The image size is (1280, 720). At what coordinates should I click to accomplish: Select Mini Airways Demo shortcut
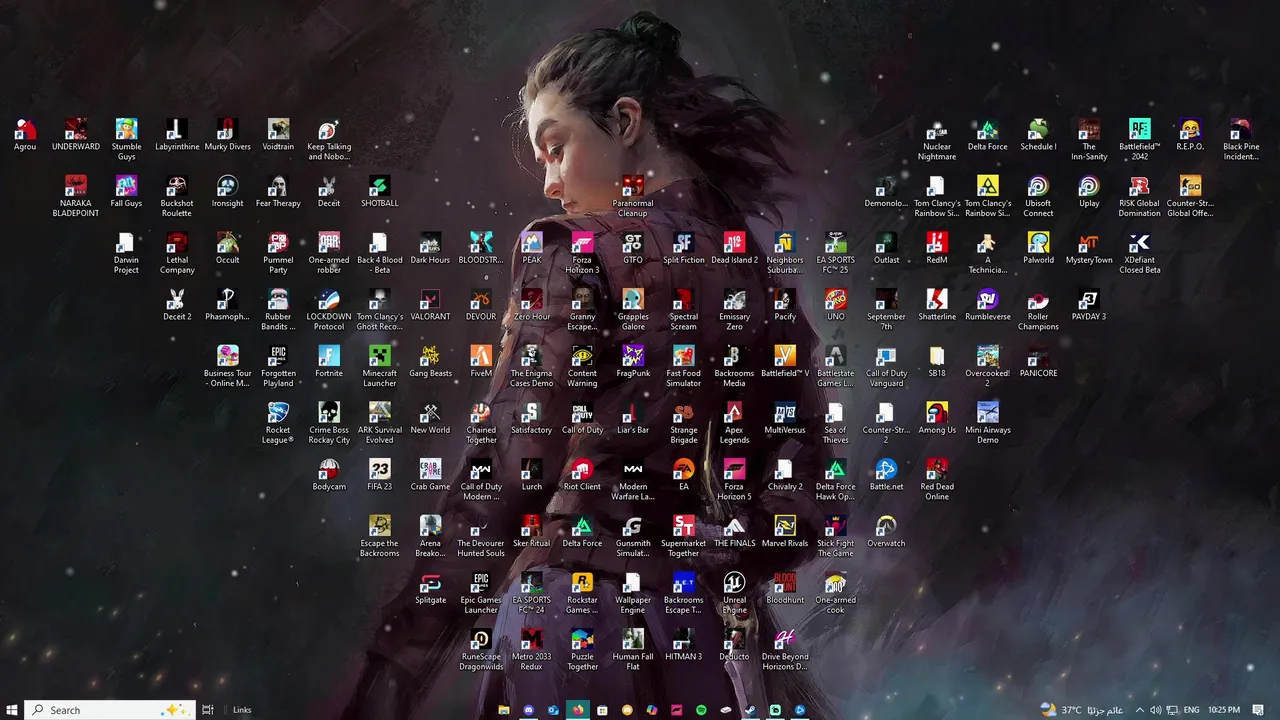(x=988, y=424)
